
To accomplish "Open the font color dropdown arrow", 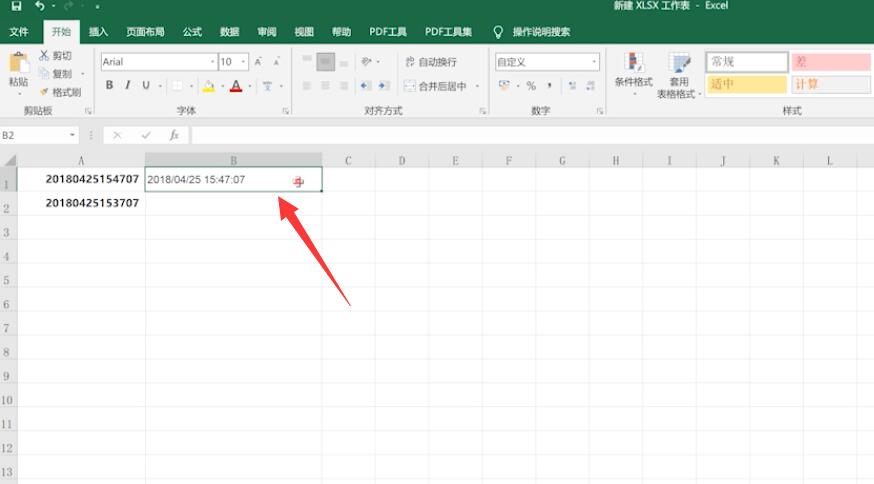I will (x=250, y=86).
